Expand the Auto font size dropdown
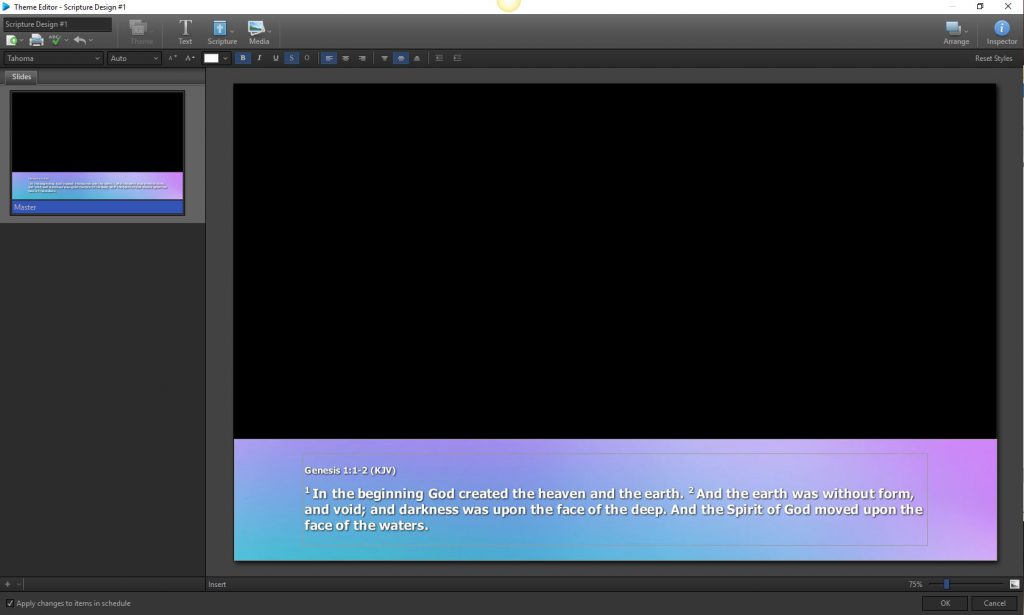The height and width of the screenshot is (615, 1024). point(134,58)
